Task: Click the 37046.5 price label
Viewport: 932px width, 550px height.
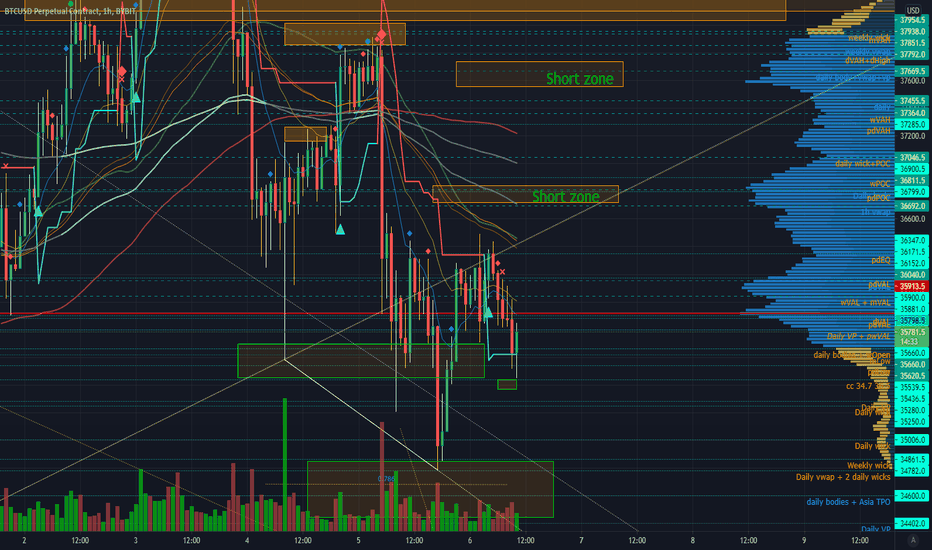Action: (x=912, y=158)
